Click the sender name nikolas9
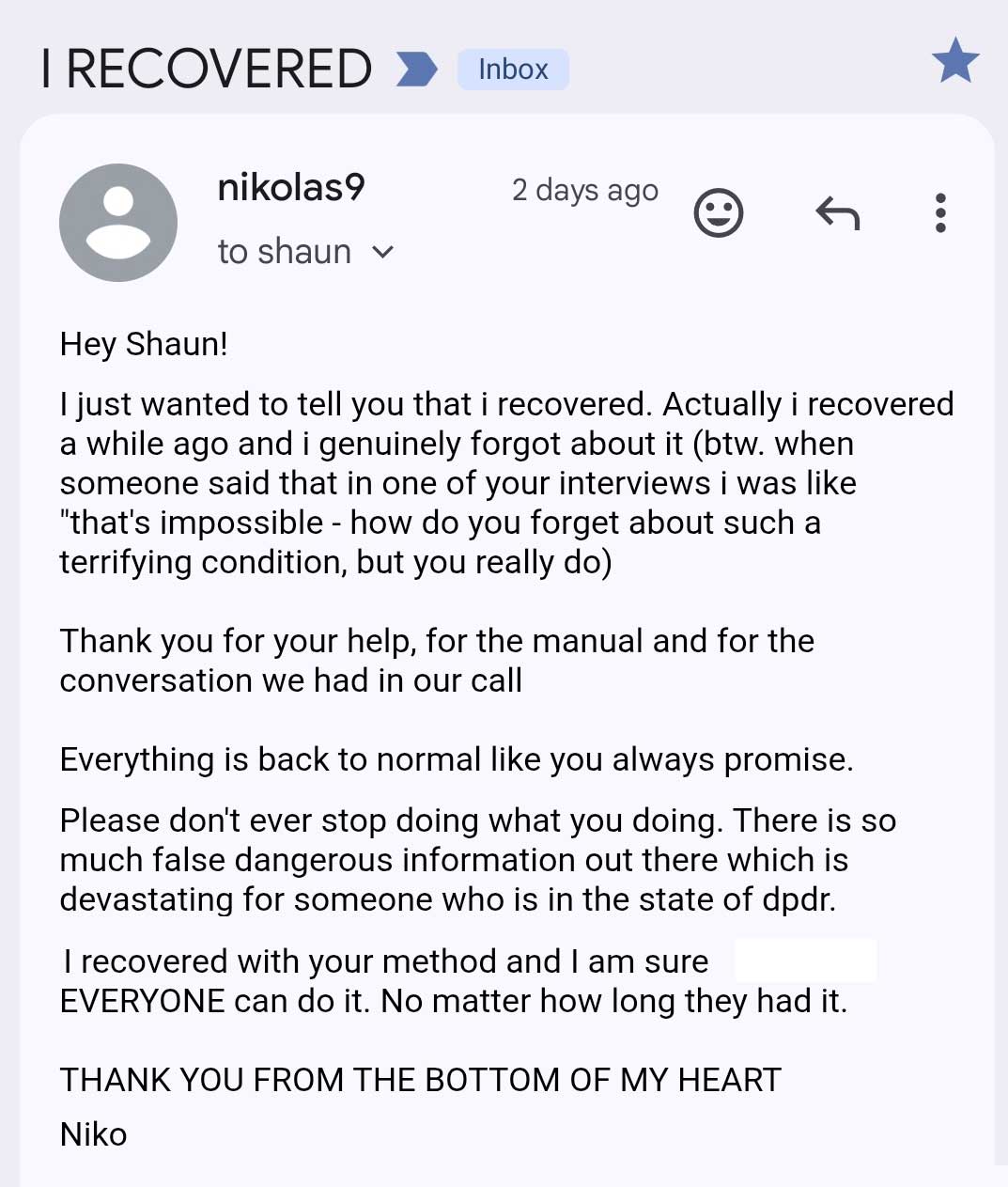Image resolution: width=1008 pixels, height=1187 pixels. tap(289, 187)
